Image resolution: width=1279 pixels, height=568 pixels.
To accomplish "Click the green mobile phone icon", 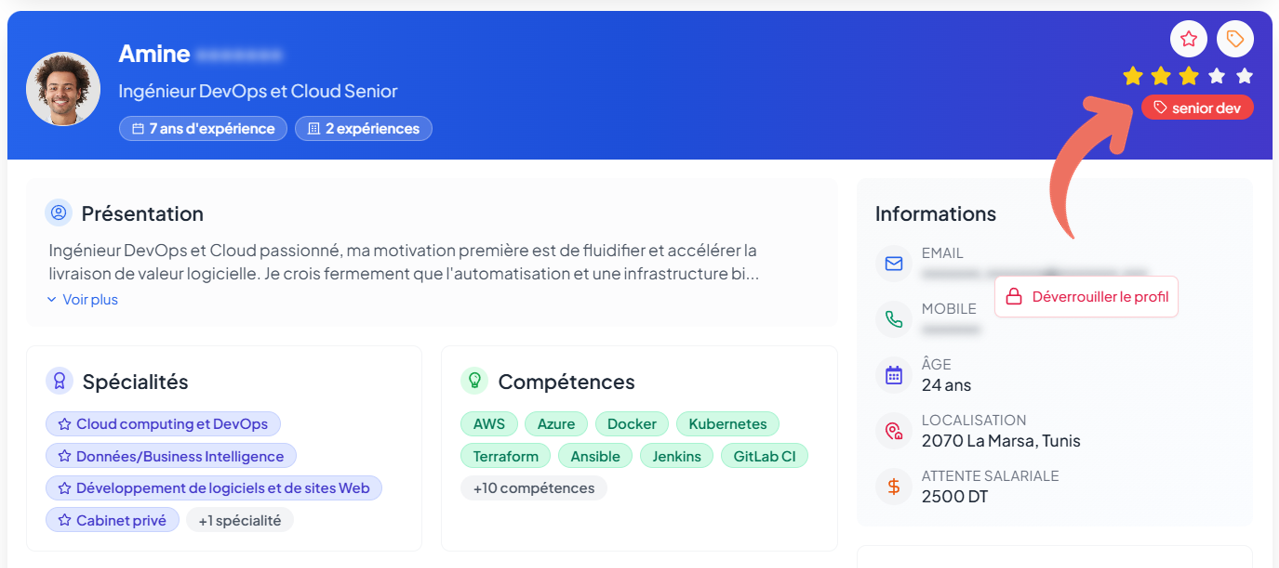I will (x=893, y=320).
